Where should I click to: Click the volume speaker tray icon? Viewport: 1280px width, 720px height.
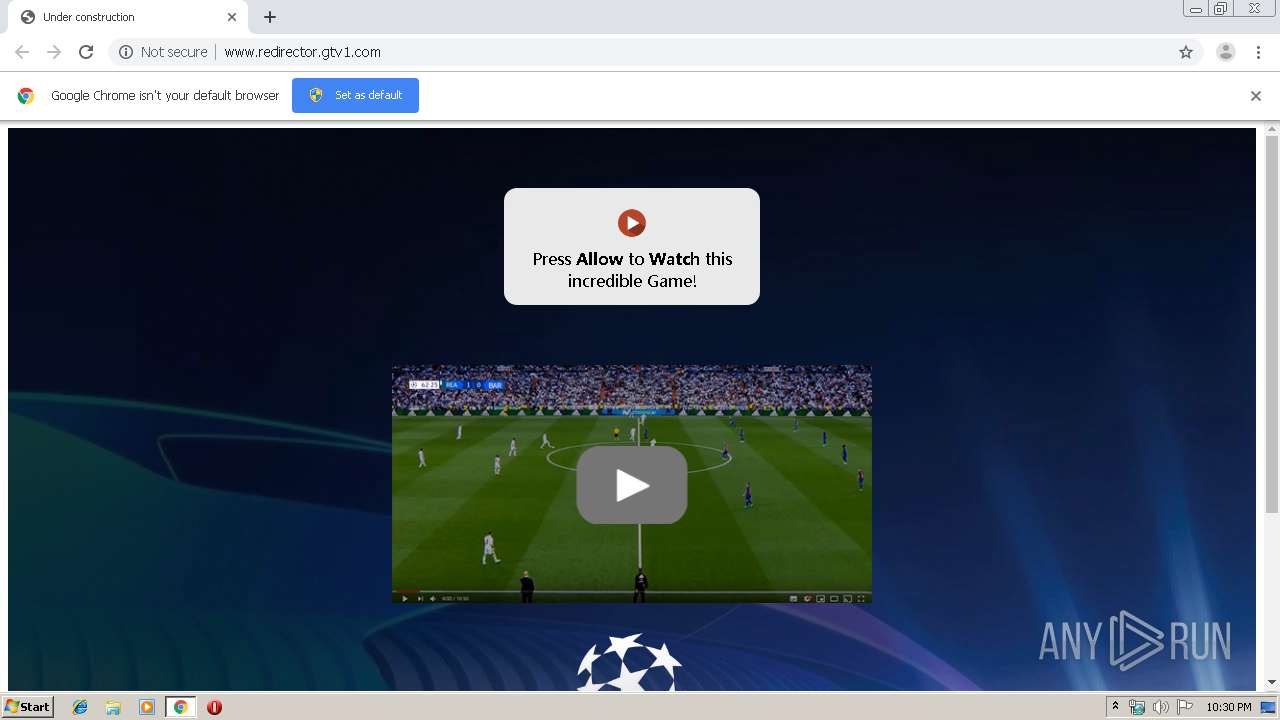click(x=1161, y=707)
